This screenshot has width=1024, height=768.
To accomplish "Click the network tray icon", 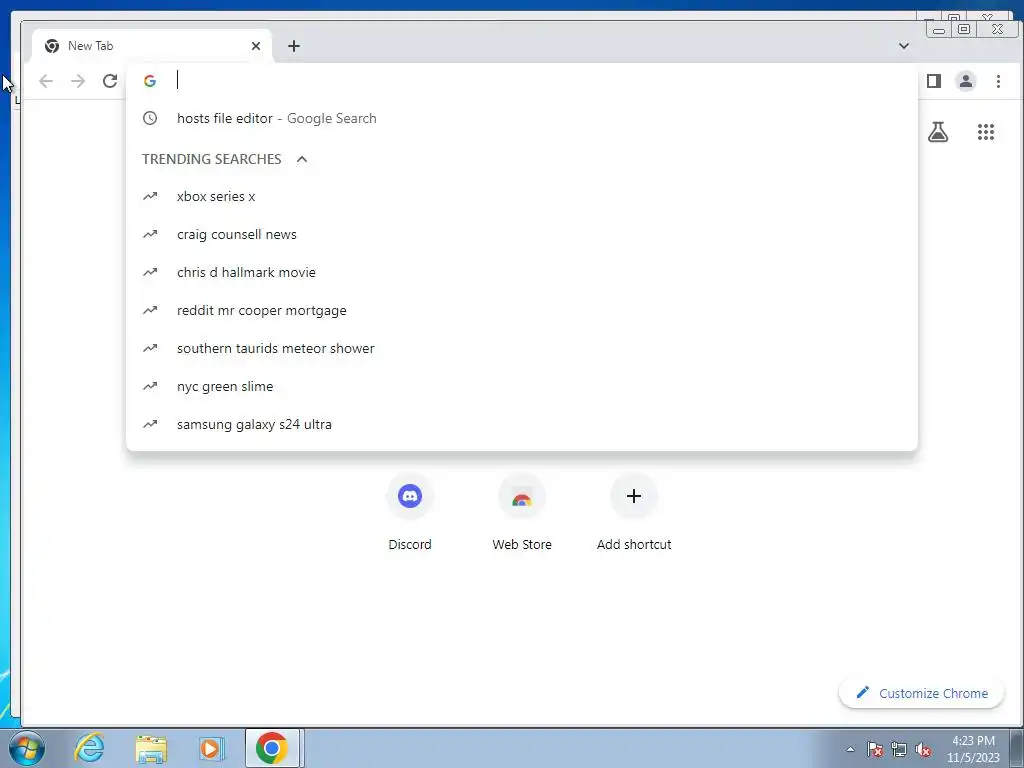I will [x=899, y=749].
